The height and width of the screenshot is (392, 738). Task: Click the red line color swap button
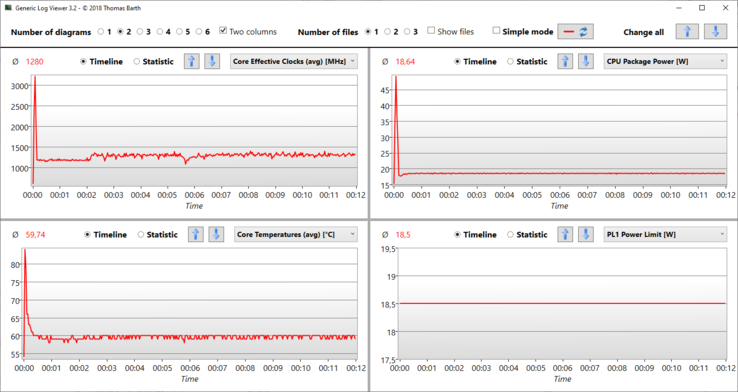pos(576,32)
